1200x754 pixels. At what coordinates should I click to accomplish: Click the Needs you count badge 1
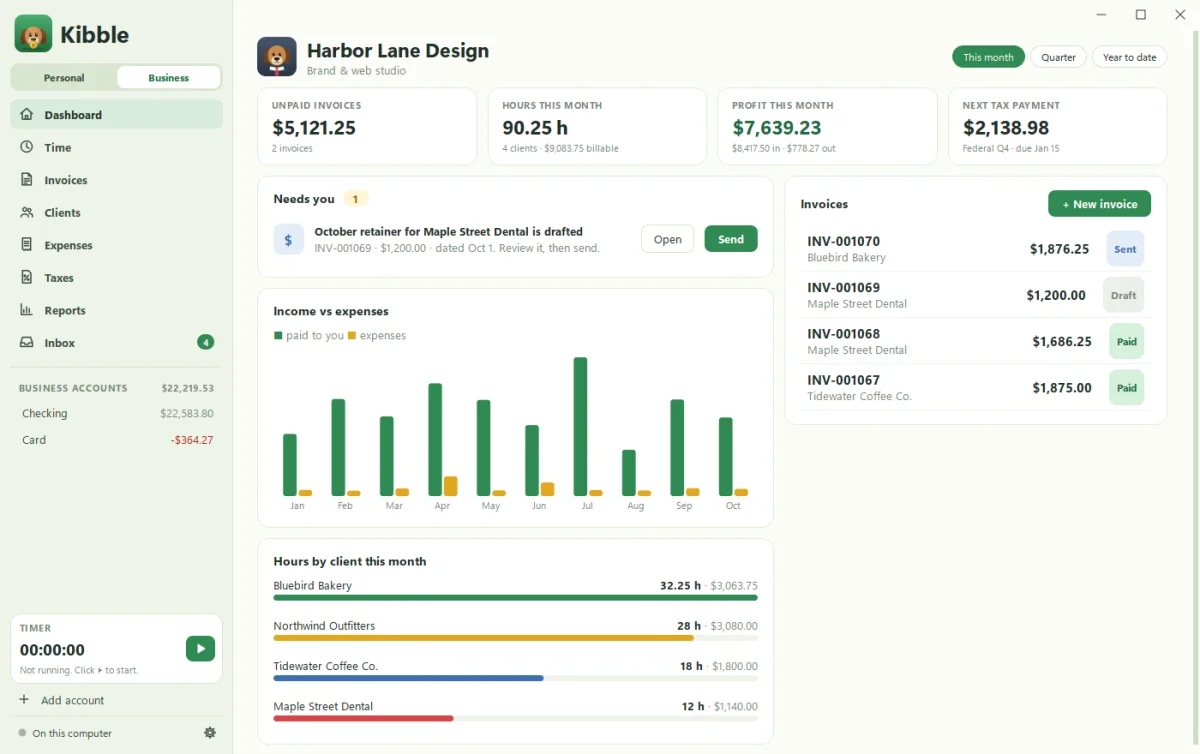point(355,199)
